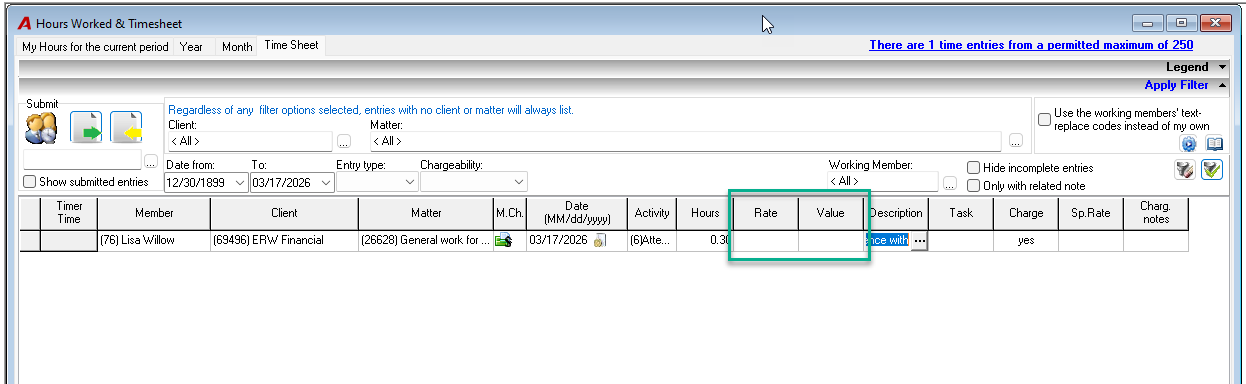Click the yes value in Charge column

(x=1026, y=240)
